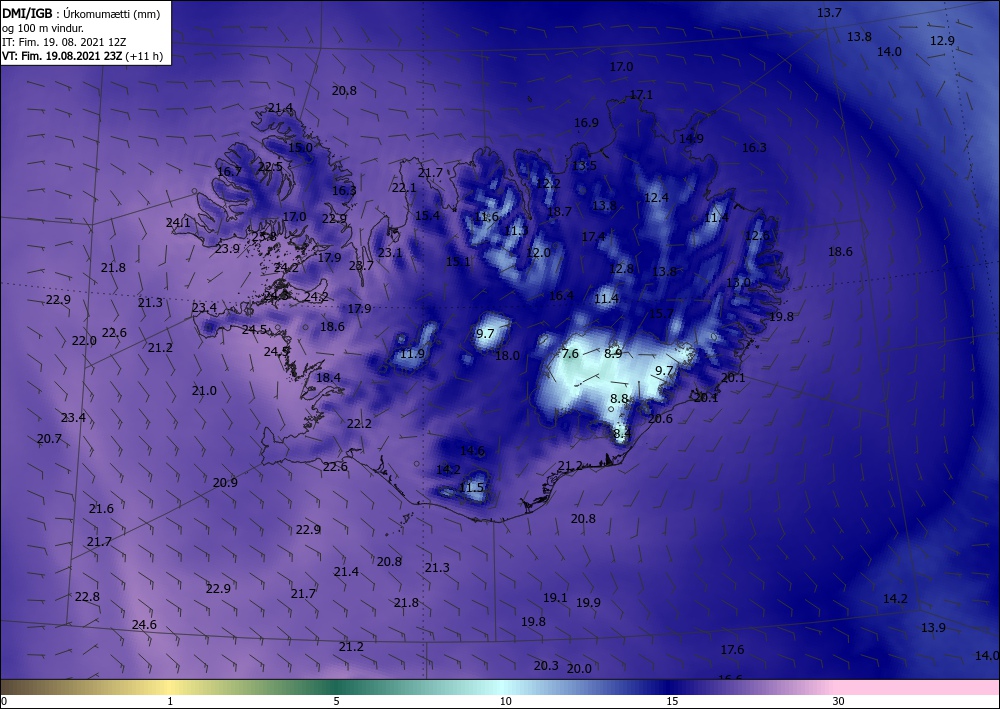Click the 15.1 value on the map

[458, 261]
